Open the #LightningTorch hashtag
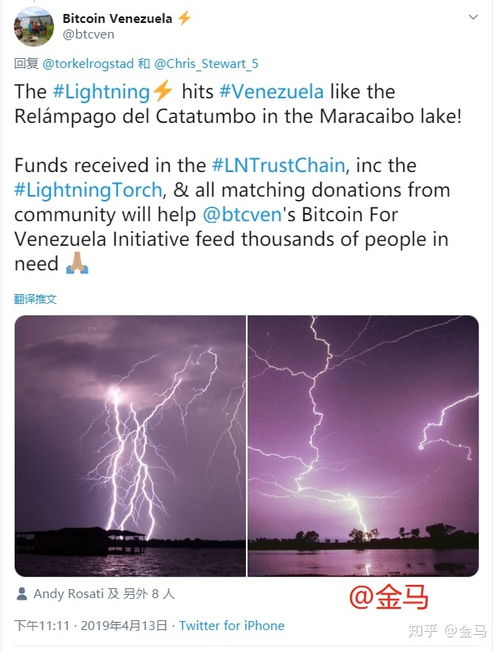The height and width of the screenshot is (653, 500). coord(88,190)
